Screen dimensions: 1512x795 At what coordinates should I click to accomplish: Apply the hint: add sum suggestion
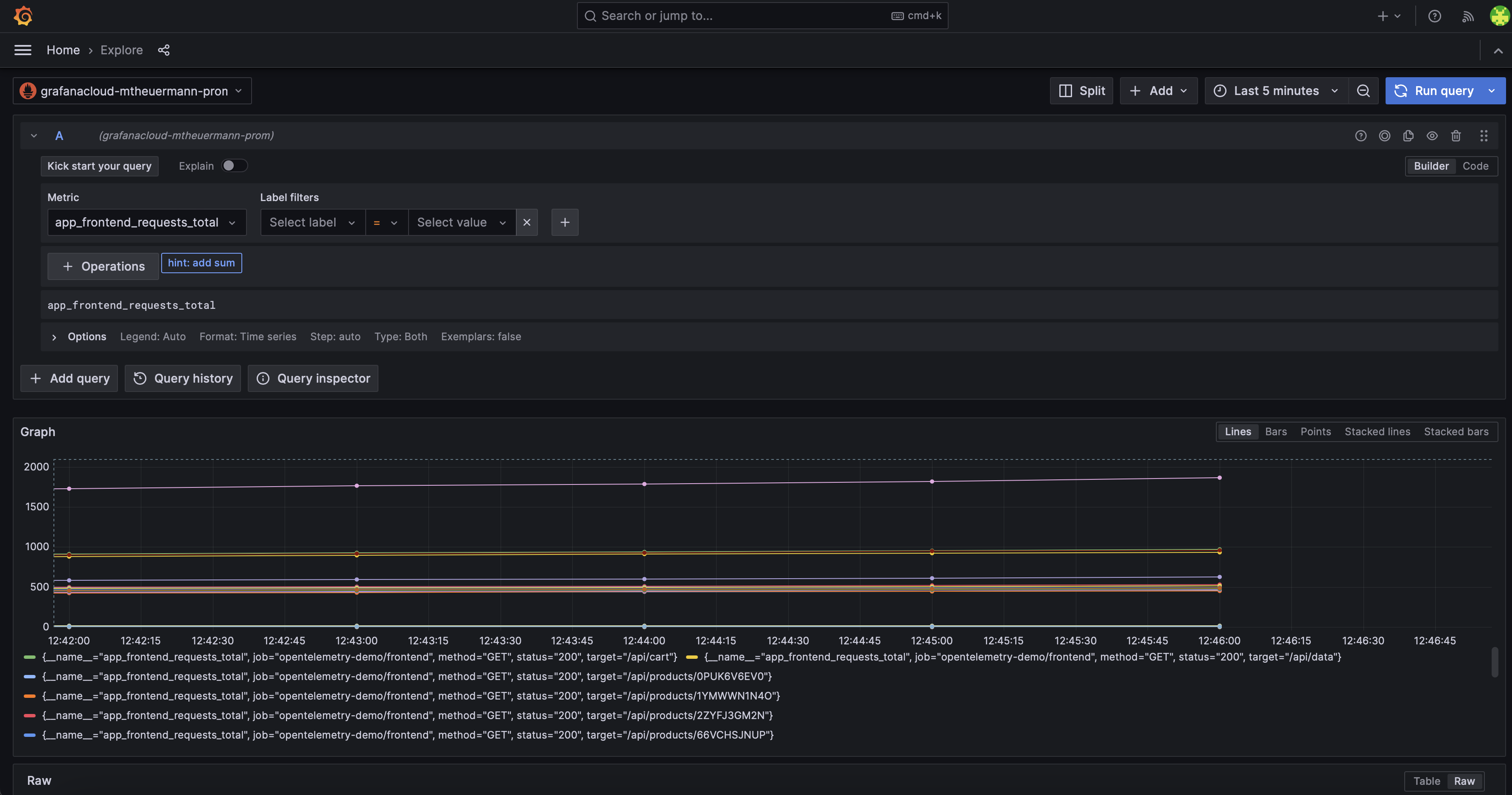tap(202, 263)
